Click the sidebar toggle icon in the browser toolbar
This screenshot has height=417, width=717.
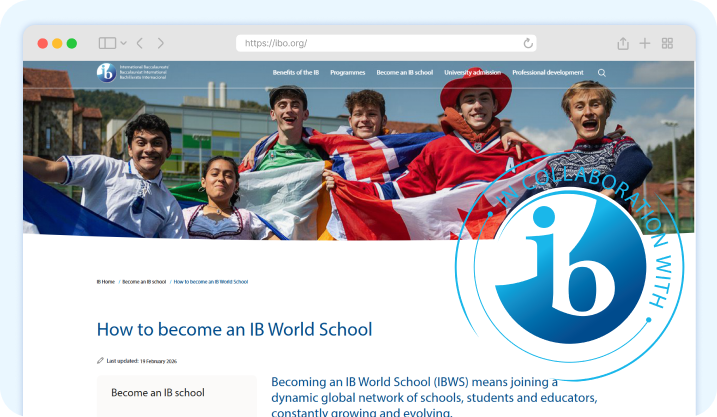coord(107,43)
